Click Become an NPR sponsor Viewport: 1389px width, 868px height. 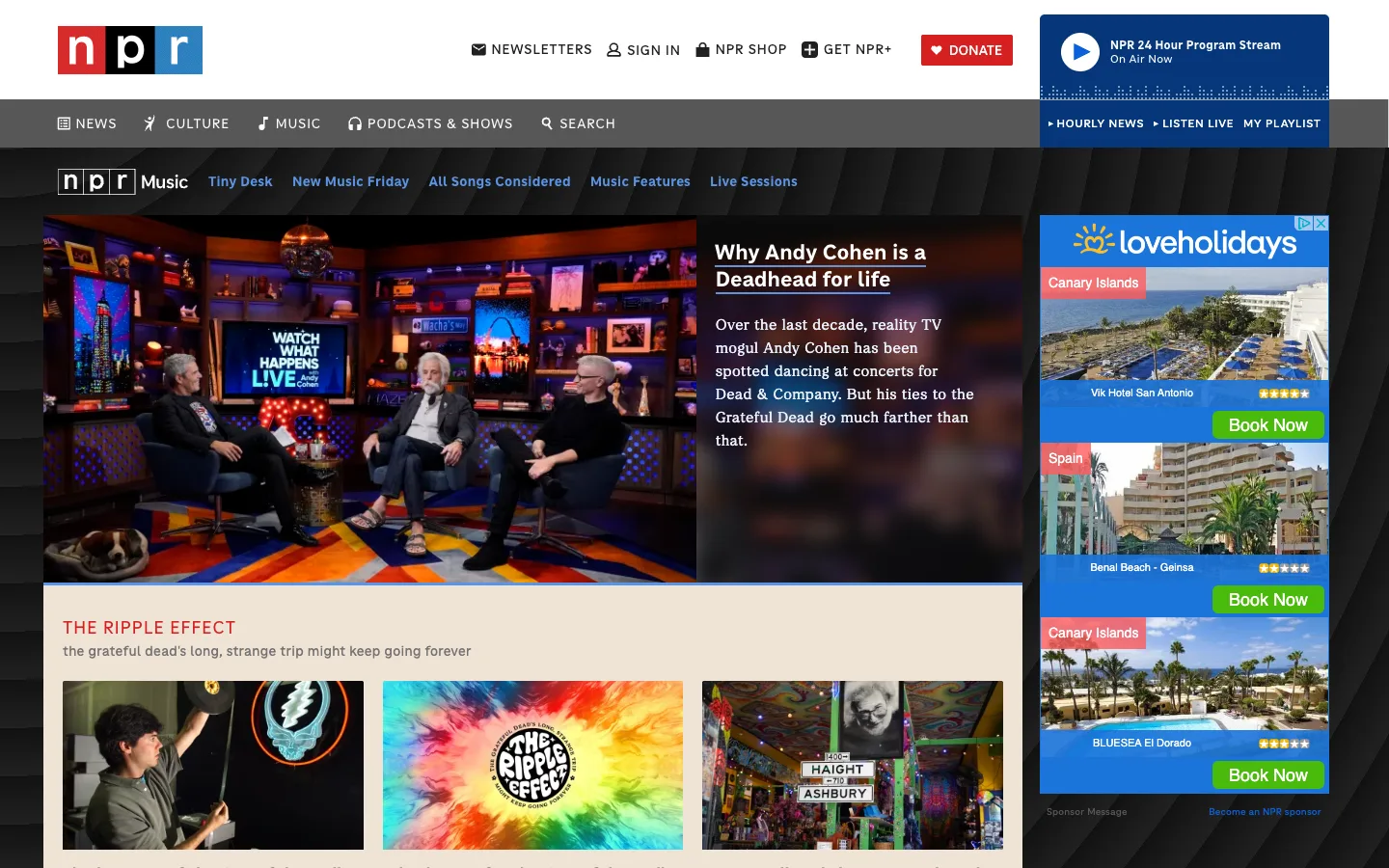pyautogui.click(x=1265, y=812)
